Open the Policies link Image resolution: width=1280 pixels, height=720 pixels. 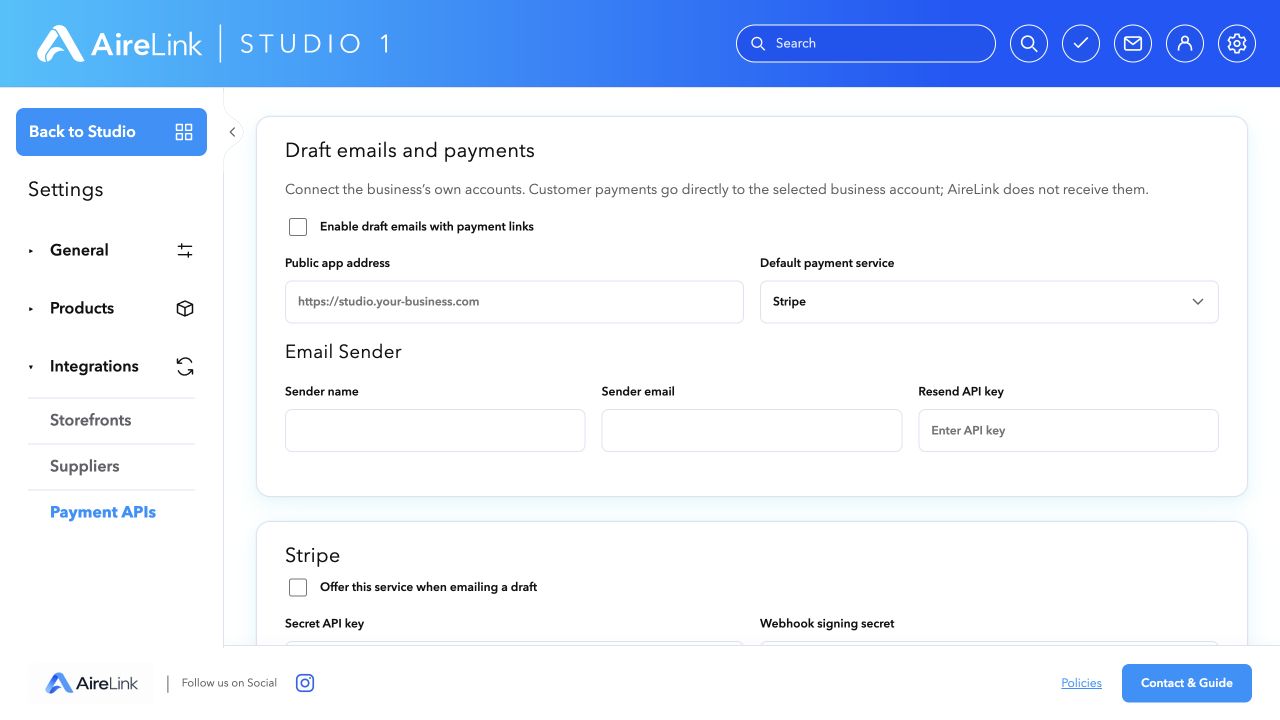(x=1081, y=683)
